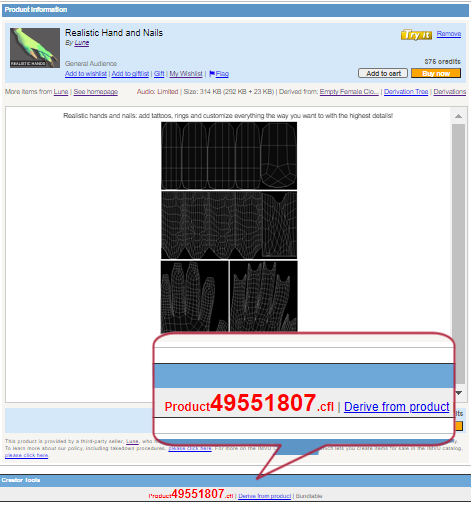Click the Try It badge icon
471x506 pixels.
click(416, 35)
